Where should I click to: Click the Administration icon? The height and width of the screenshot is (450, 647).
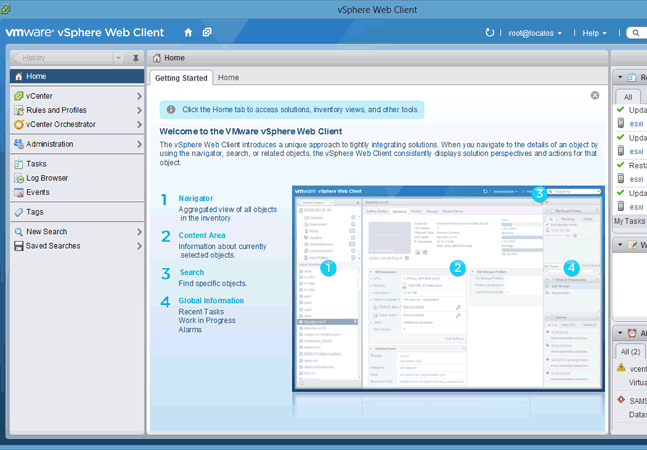click(19, 144)
